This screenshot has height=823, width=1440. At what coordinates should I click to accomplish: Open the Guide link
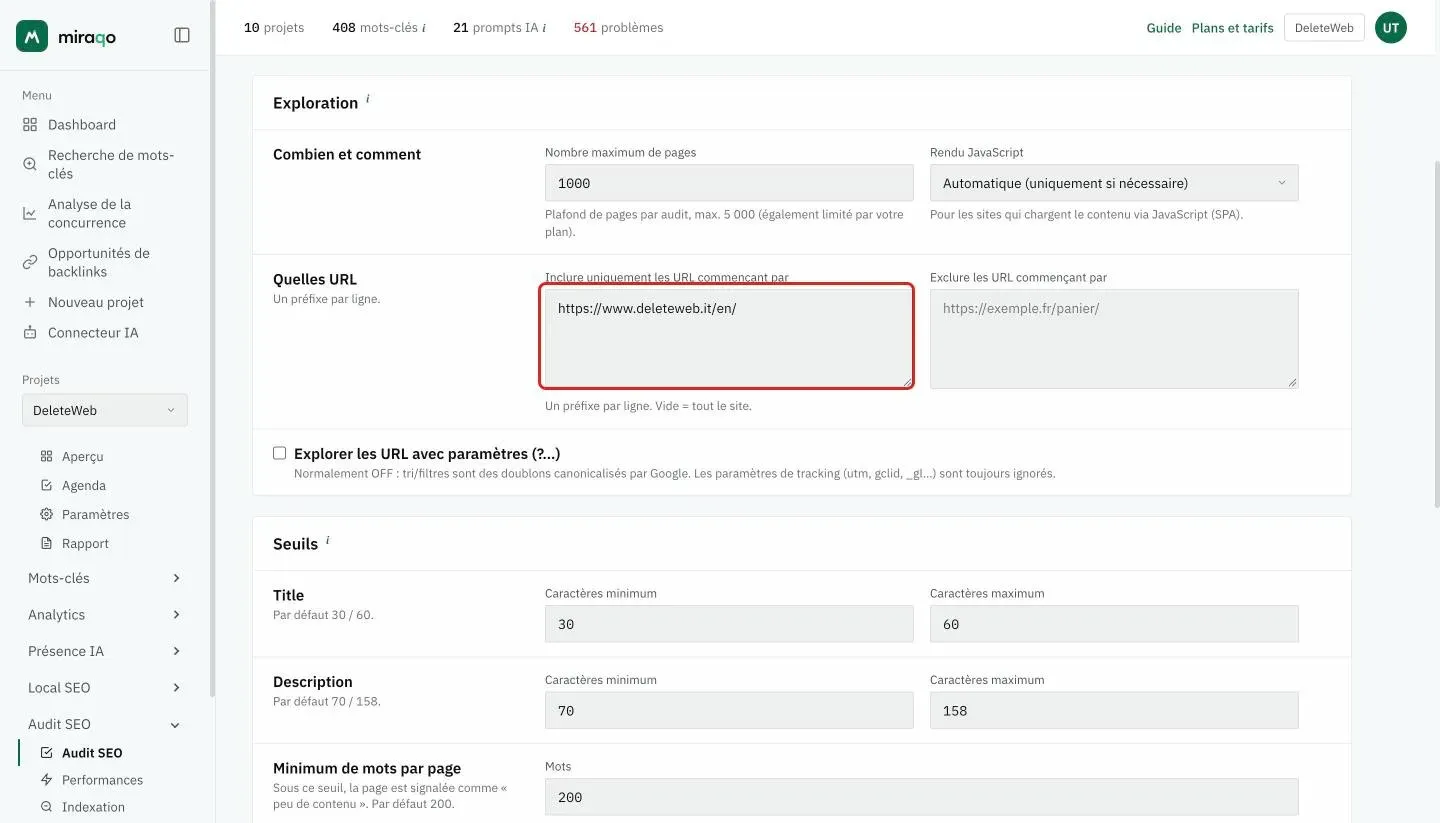(x=1164, y=28)
